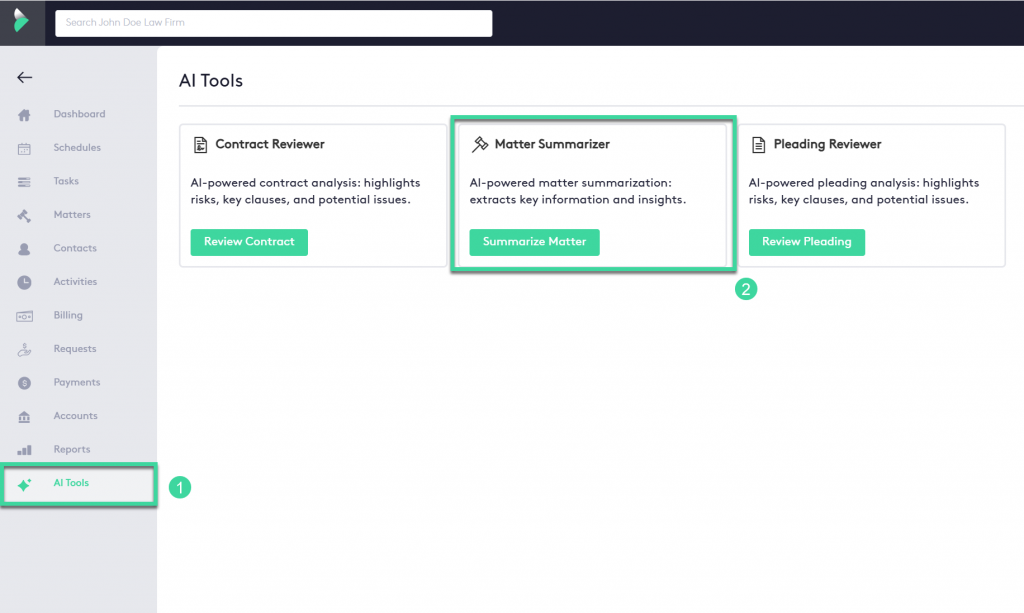Image resolution: width=1024 pixels, height=613 pixels.
Task: Click the back arrow in the sidebar
Action: click(x=25, y=77)
